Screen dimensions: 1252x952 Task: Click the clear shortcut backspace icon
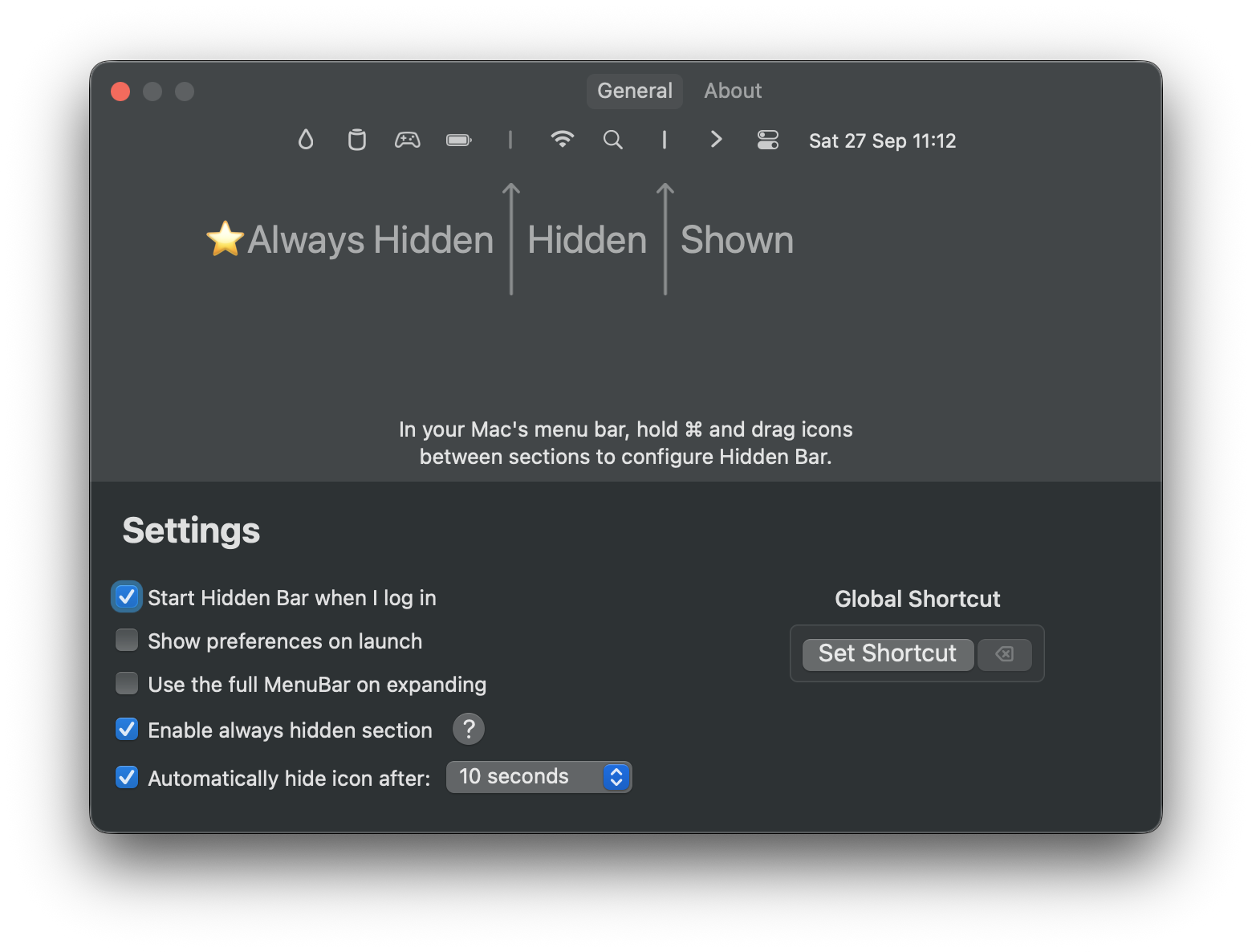[x=1005, y=654]
